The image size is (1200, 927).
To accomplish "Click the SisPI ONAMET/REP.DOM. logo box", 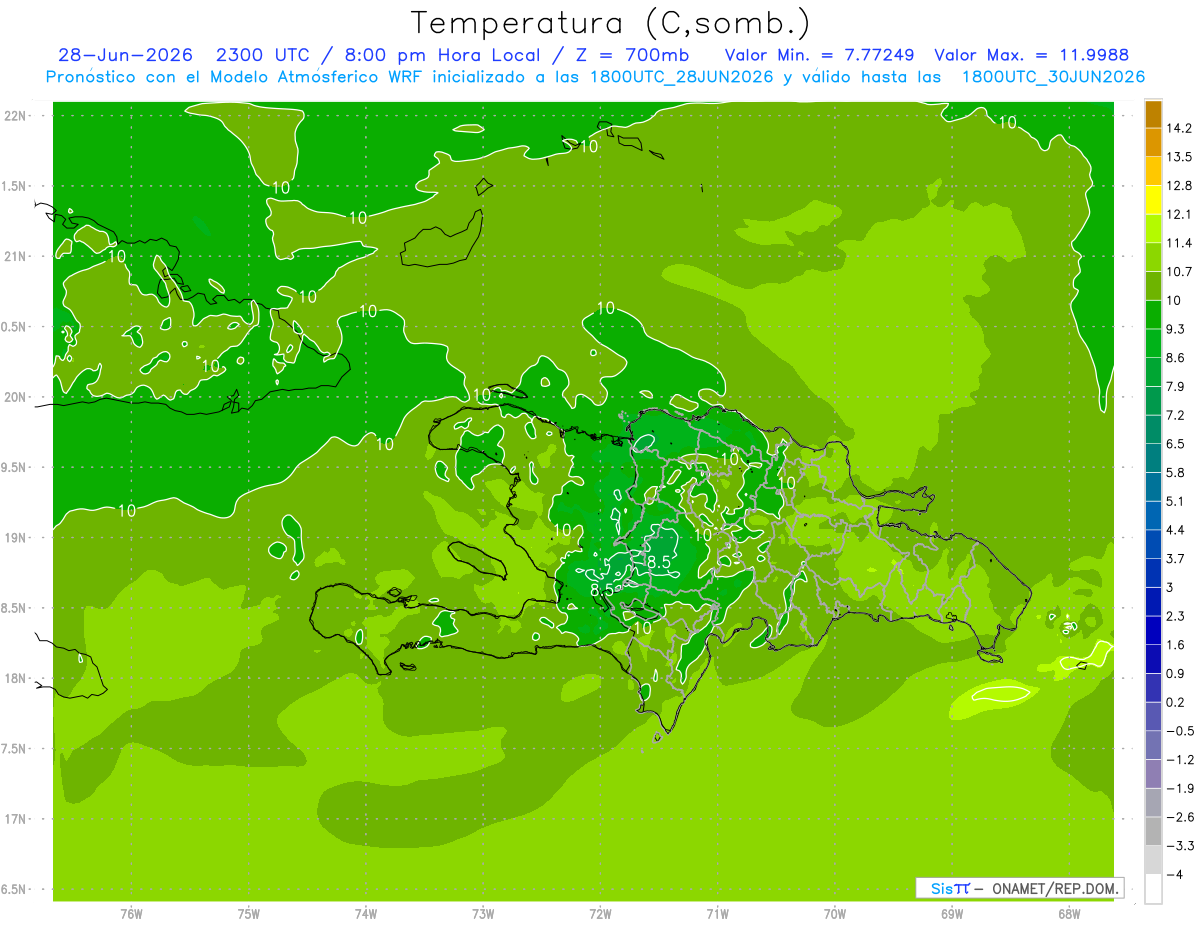I will (x=1019, y=888).
